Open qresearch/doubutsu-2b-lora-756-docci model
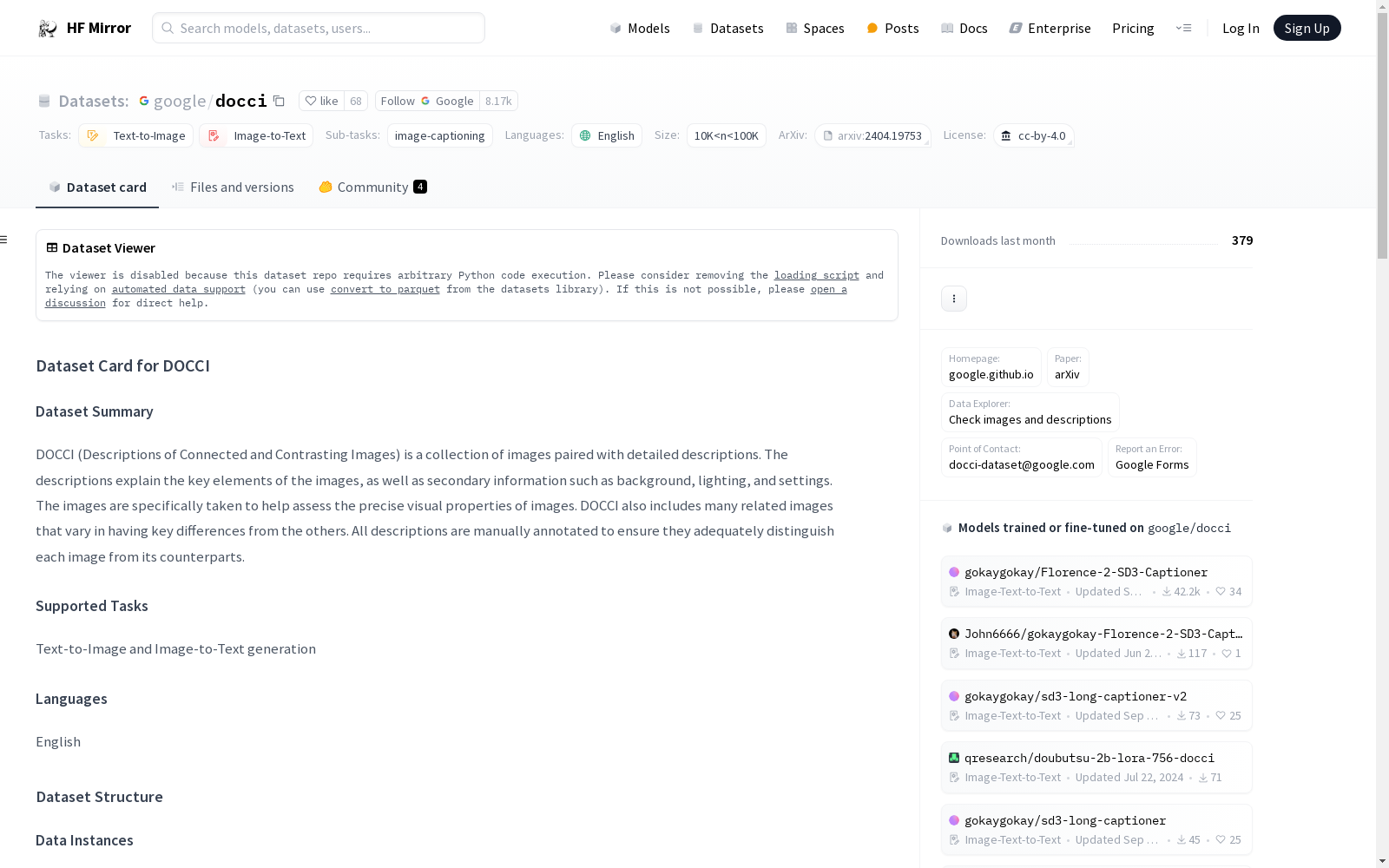 [1096, 767]
